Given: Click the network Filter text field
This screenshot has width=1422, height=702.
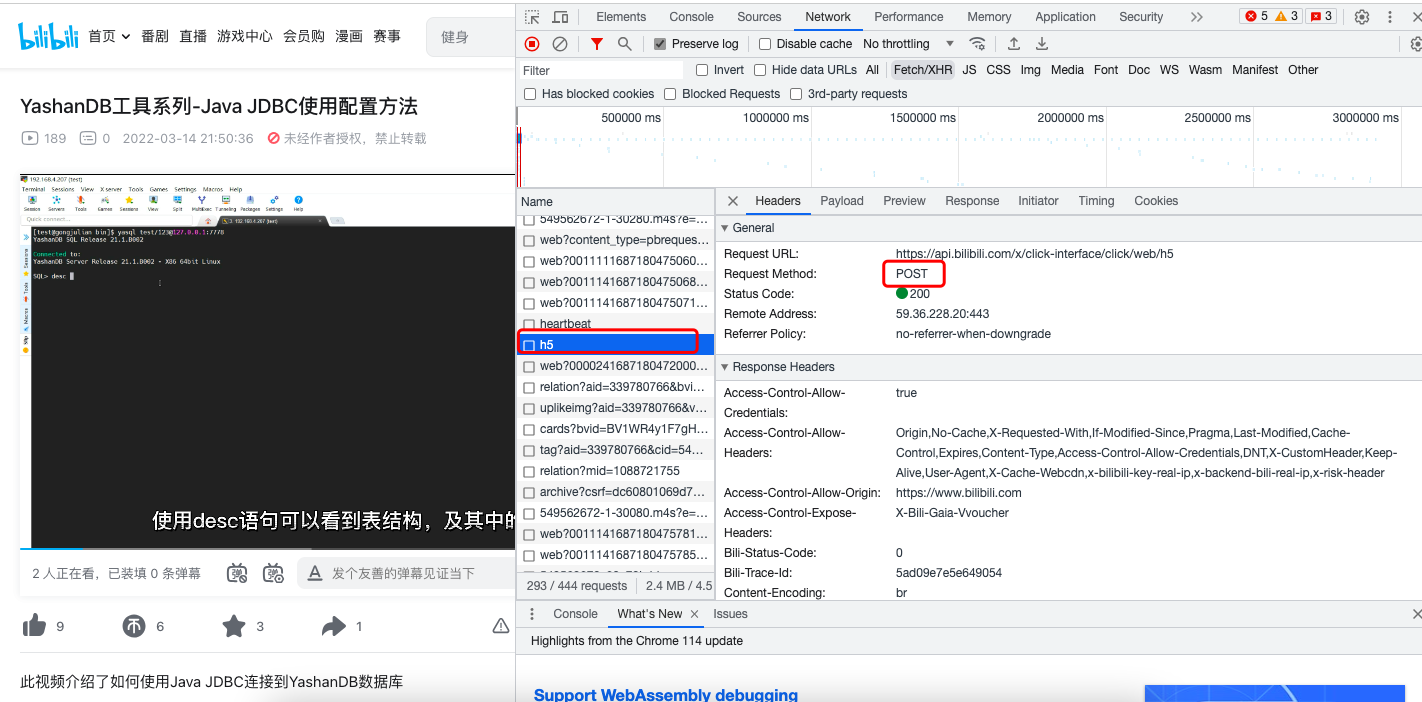Looking at the screenshot, I should [x=601, y=70].
